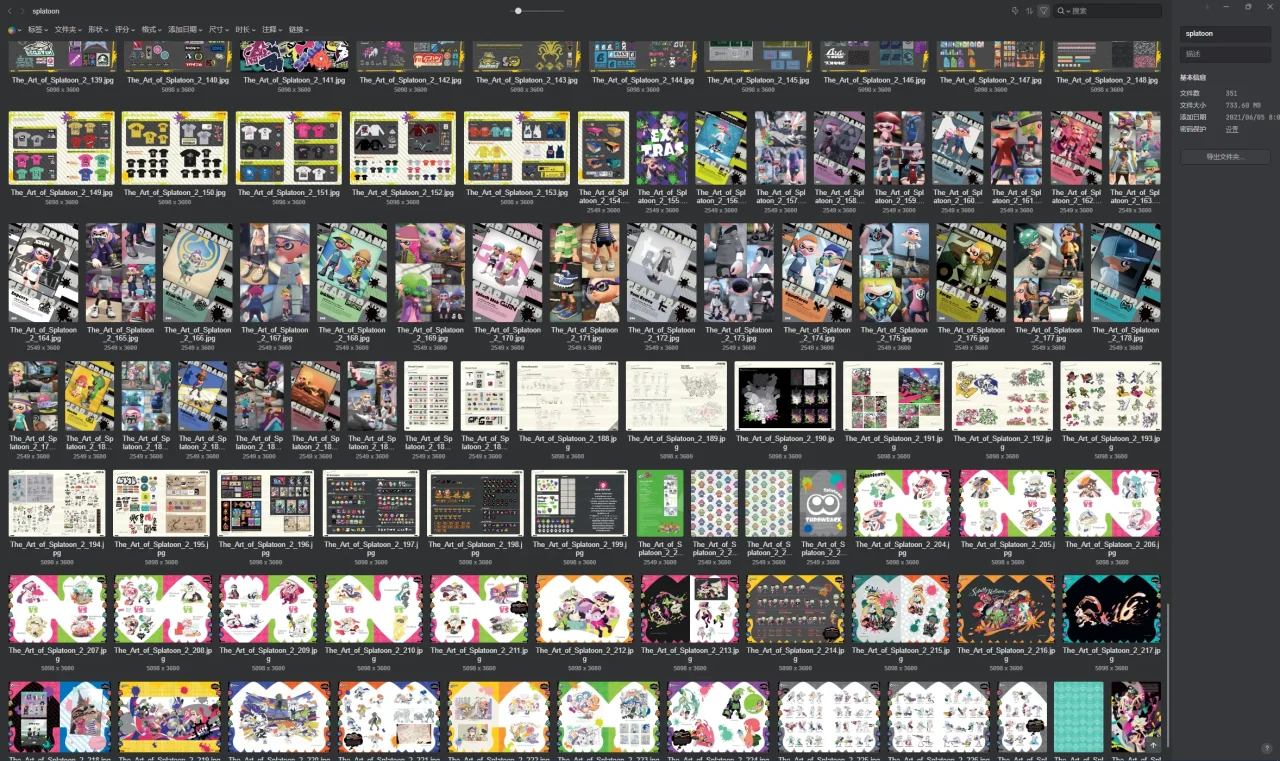This screenshot has width=1280, height=761.
Task: Select thumbnail The_Art_of_Splatoon_2_178.jpg
Action: tap(1125, 272)
